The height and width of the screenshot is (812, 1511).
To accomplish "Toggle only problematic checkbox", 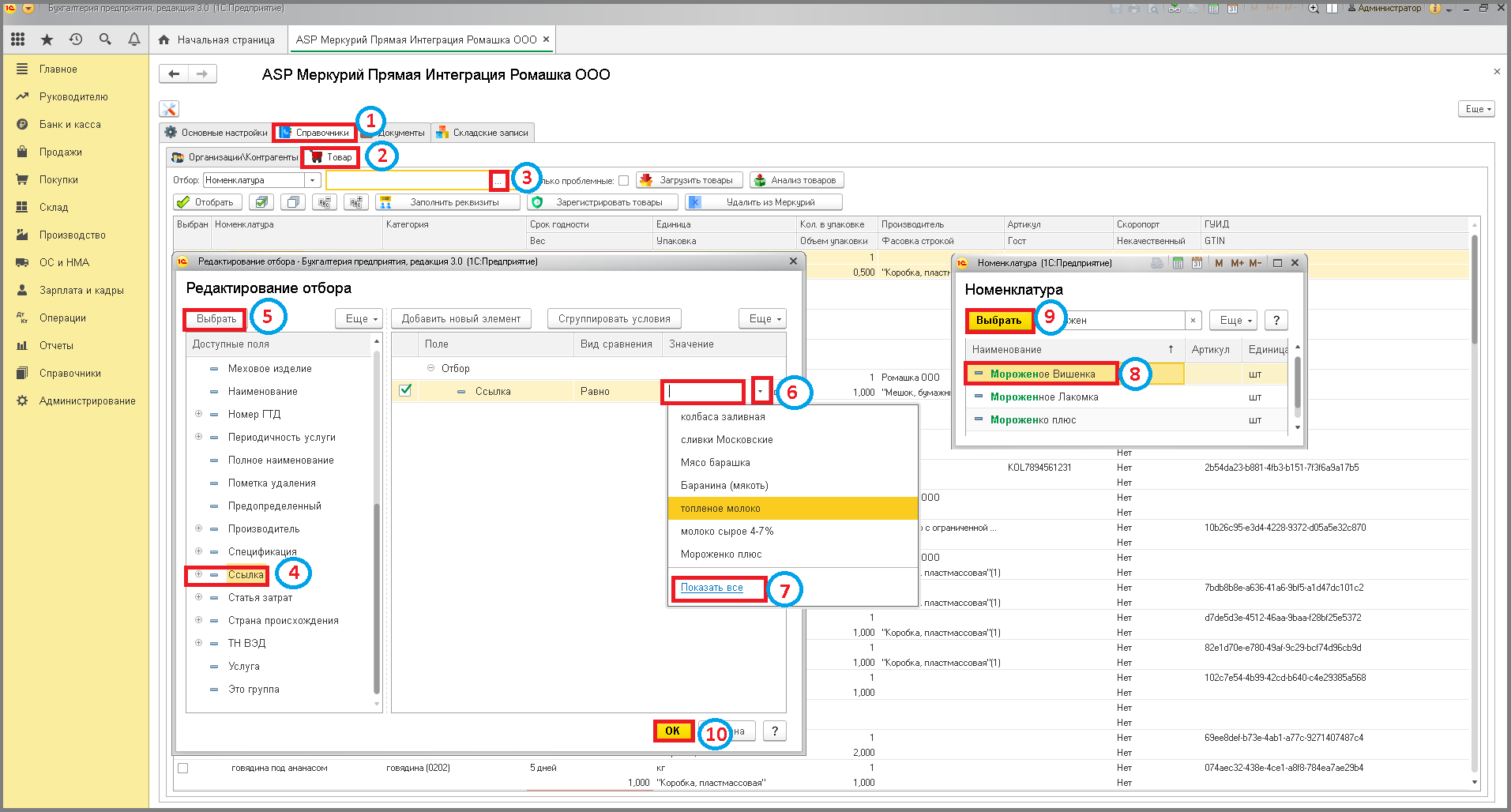I will (x=623, y=180).
